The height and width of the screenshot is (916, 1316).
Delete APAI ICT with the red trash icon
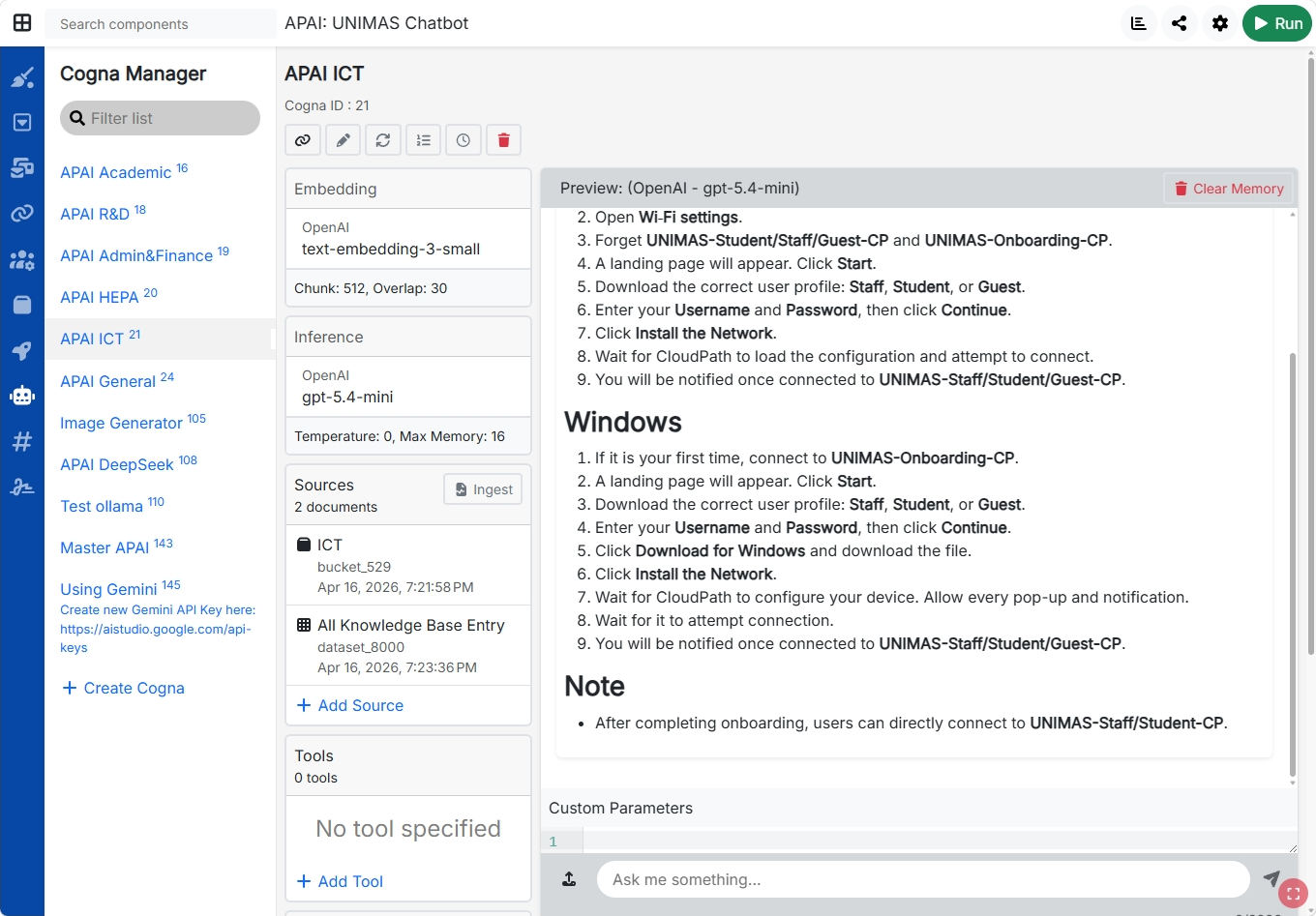(504, 140)
